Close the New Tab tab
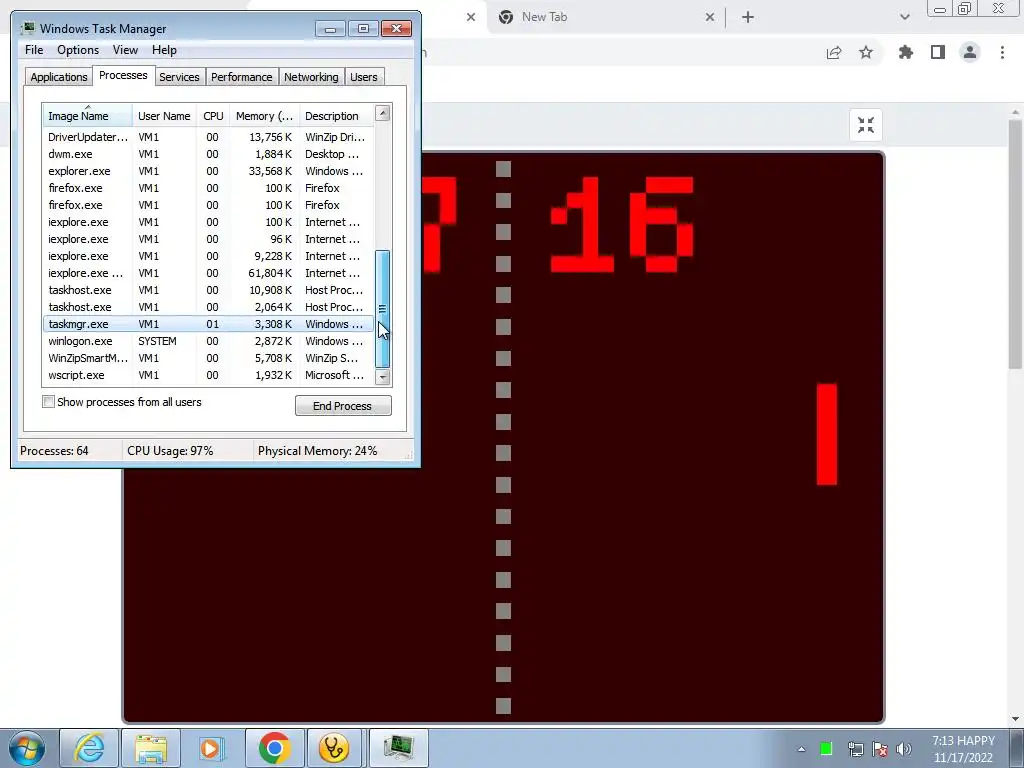1024x768 pixels. [x=710, y=17]
